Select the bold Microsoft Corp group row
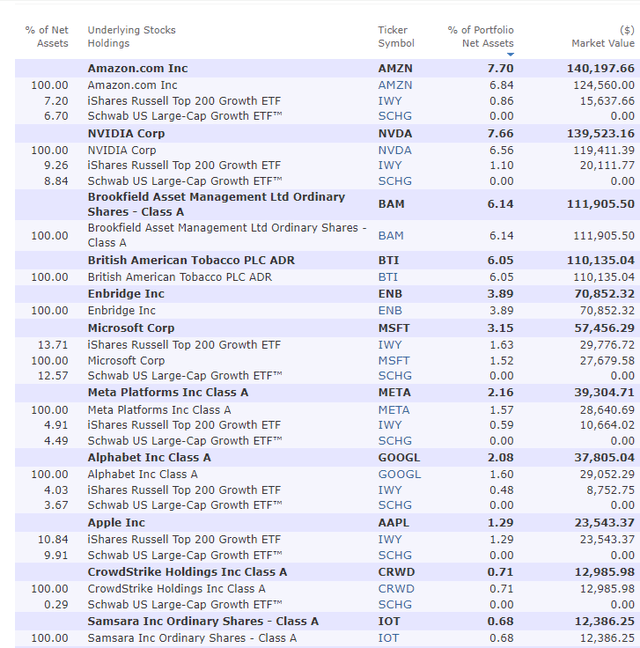 (x=130, y=328)
